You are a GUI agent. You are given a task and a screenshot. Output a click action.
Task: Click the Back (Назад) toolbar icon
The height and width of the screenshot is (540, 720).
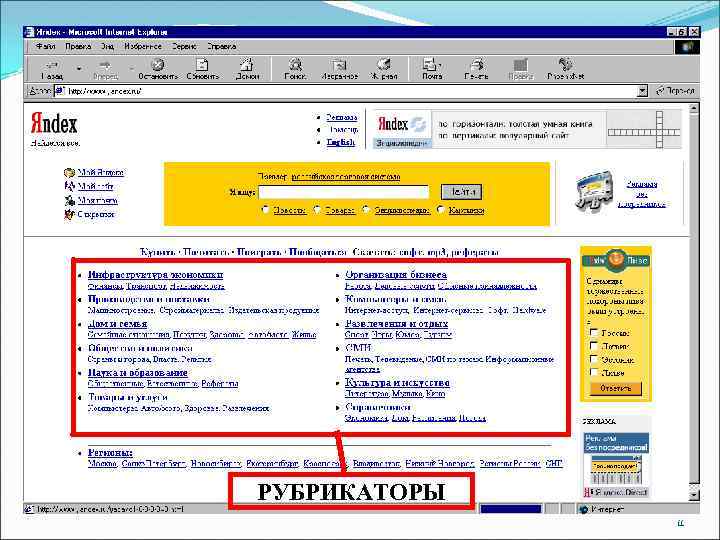tap(52, 65)
